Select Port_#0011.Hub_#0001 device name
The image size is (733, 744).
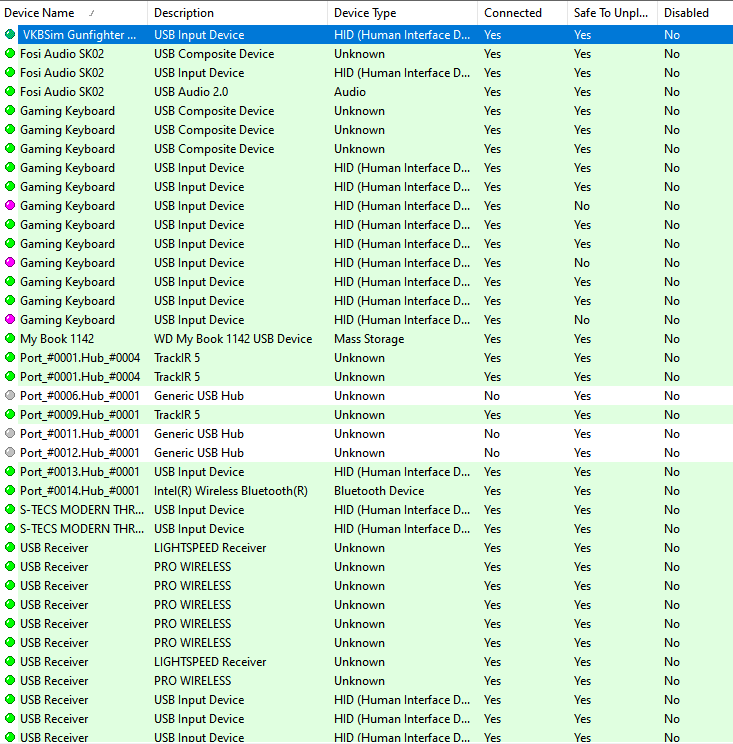pyautogui.click(x=80, y=434)
